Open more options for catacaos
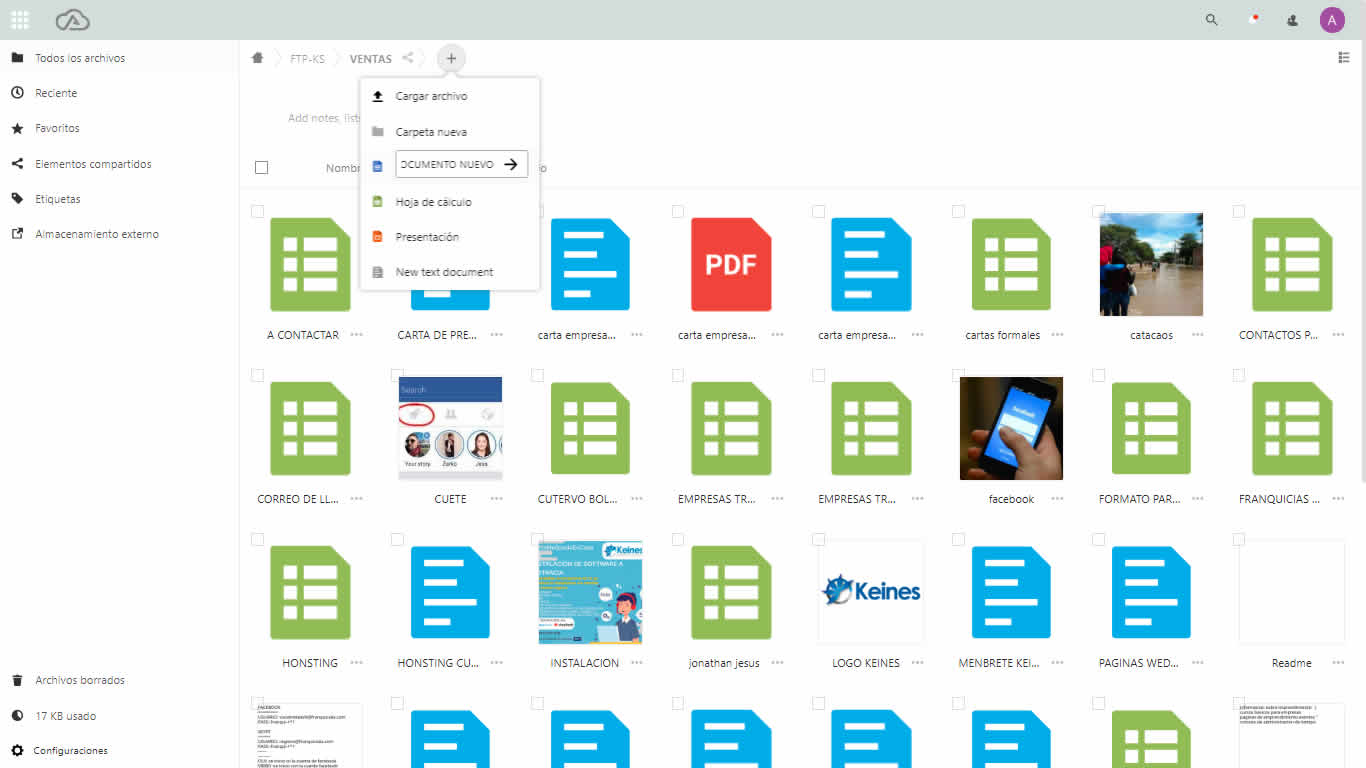This screenshot has width=1366, height=768. [x=1197, y=335]
